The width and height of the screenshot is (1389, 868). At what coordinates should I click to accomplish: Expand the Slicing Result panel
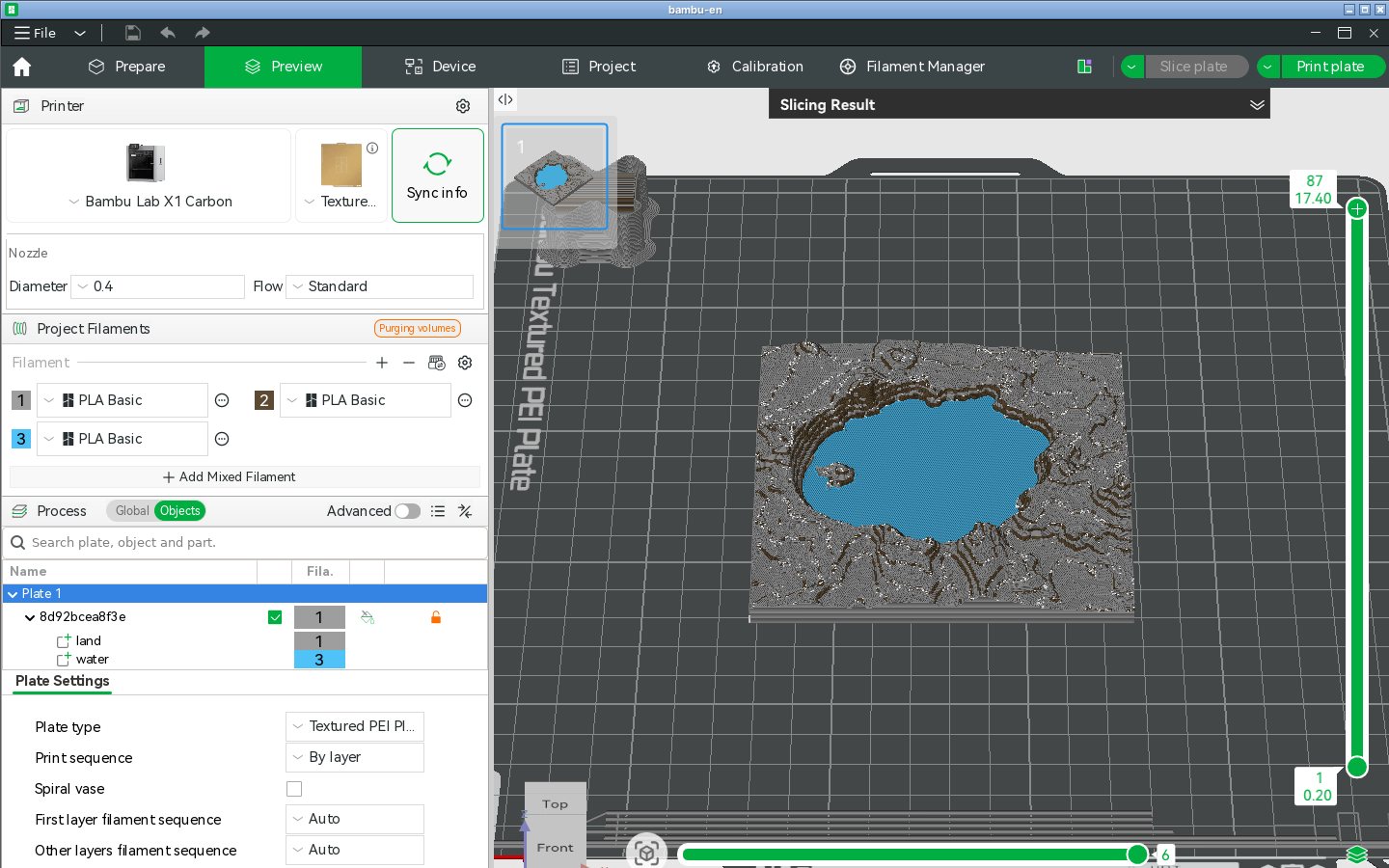(1257, 105)
